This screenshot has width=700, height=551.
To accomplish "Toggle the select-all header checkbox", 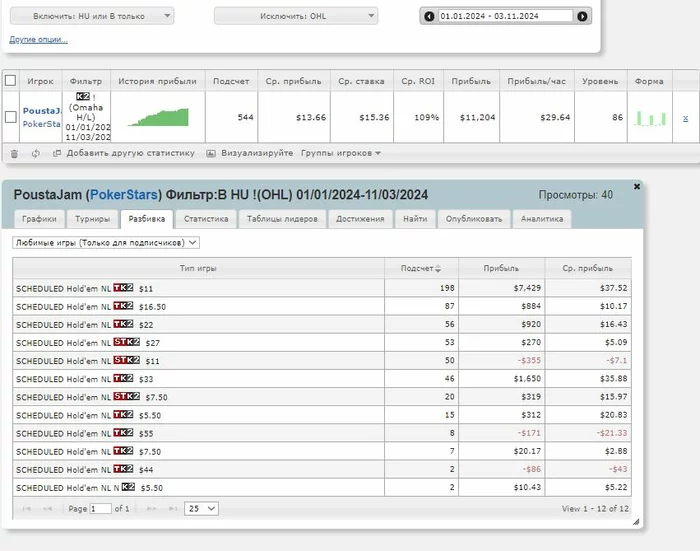I will [x=11, y=80].
